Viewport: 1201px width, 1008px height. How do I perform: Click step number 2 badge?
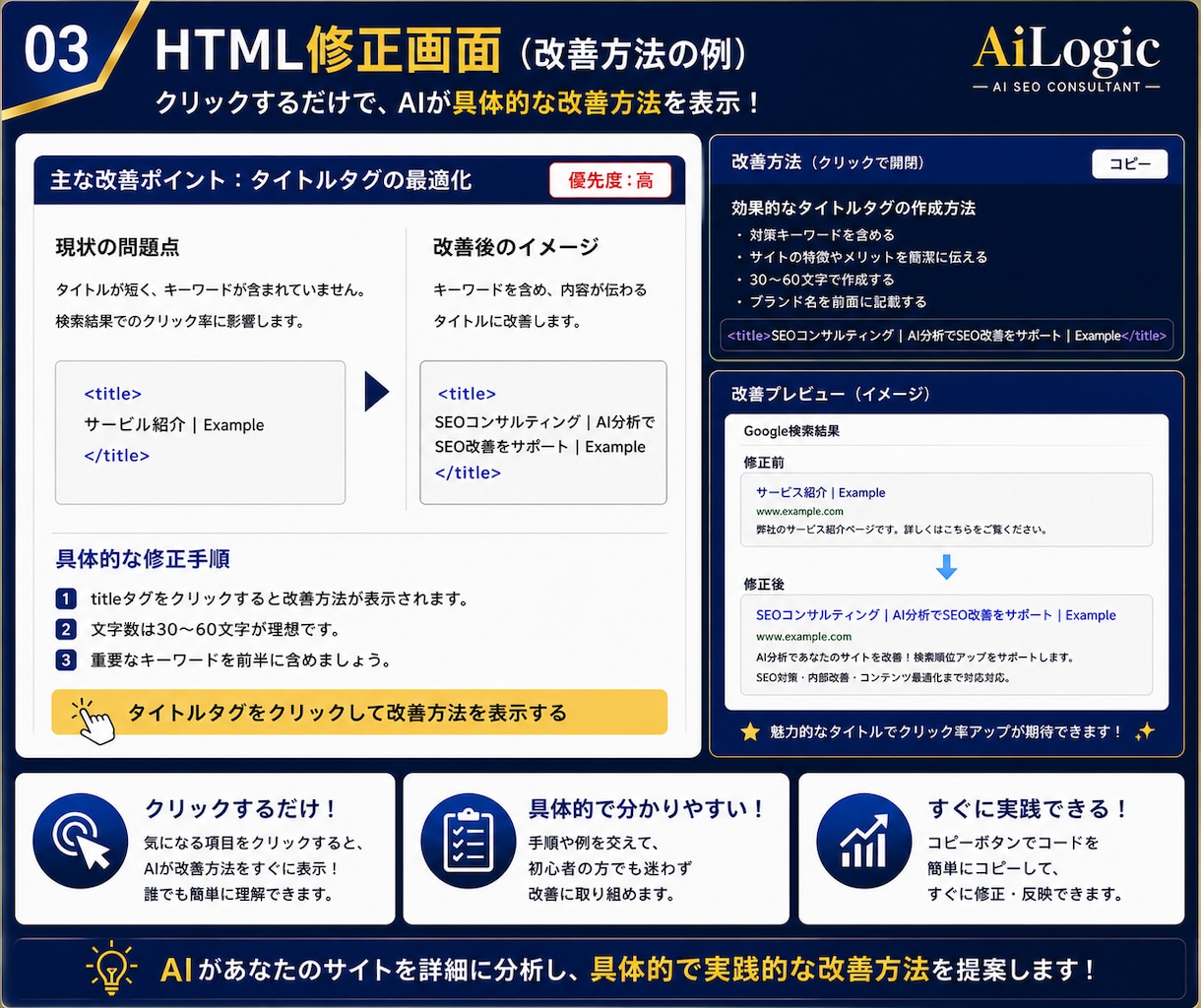pos(65,629)
